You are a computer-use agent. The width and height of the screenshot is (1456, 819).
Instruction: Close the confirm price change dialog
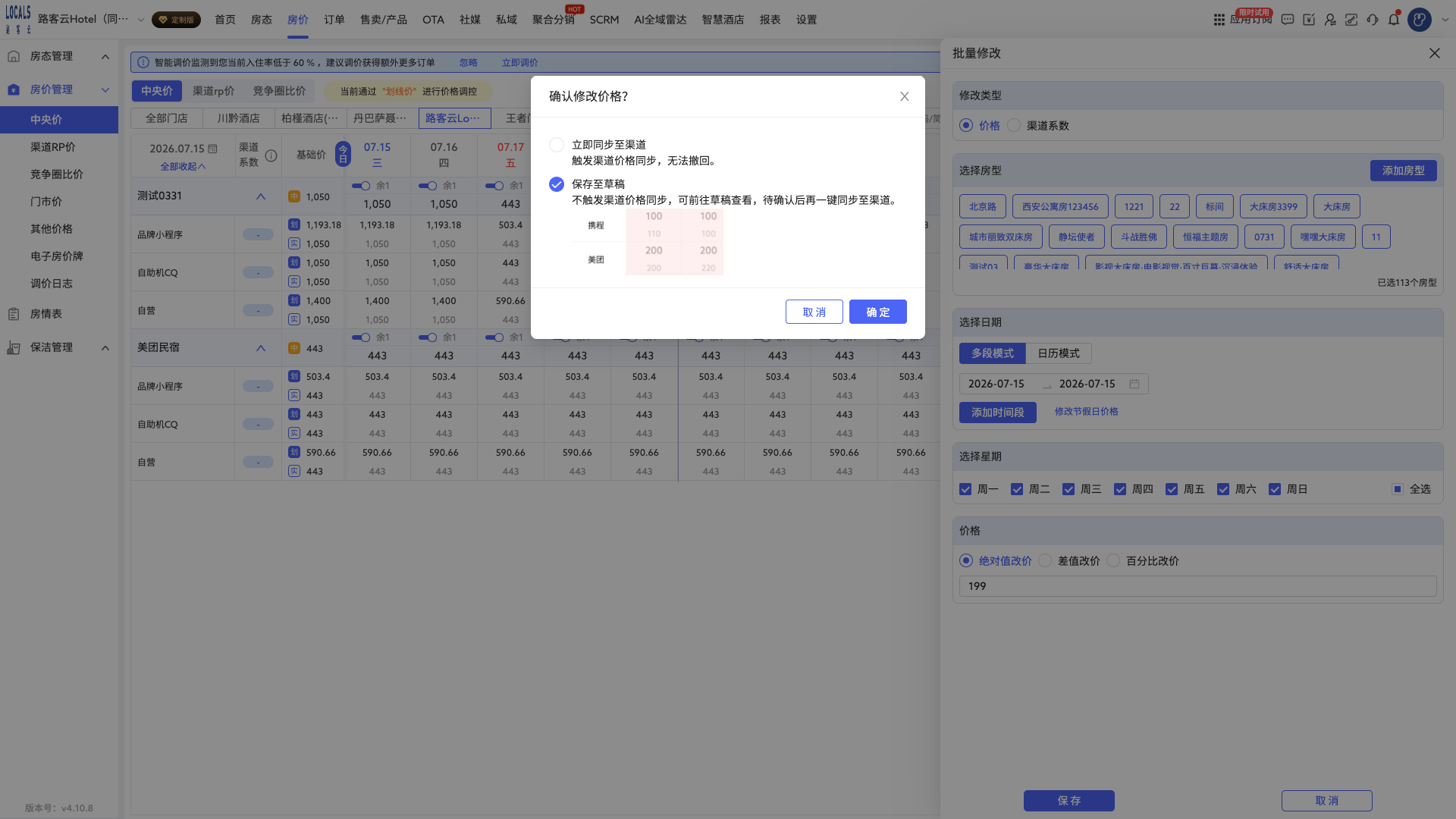[904, 96]
